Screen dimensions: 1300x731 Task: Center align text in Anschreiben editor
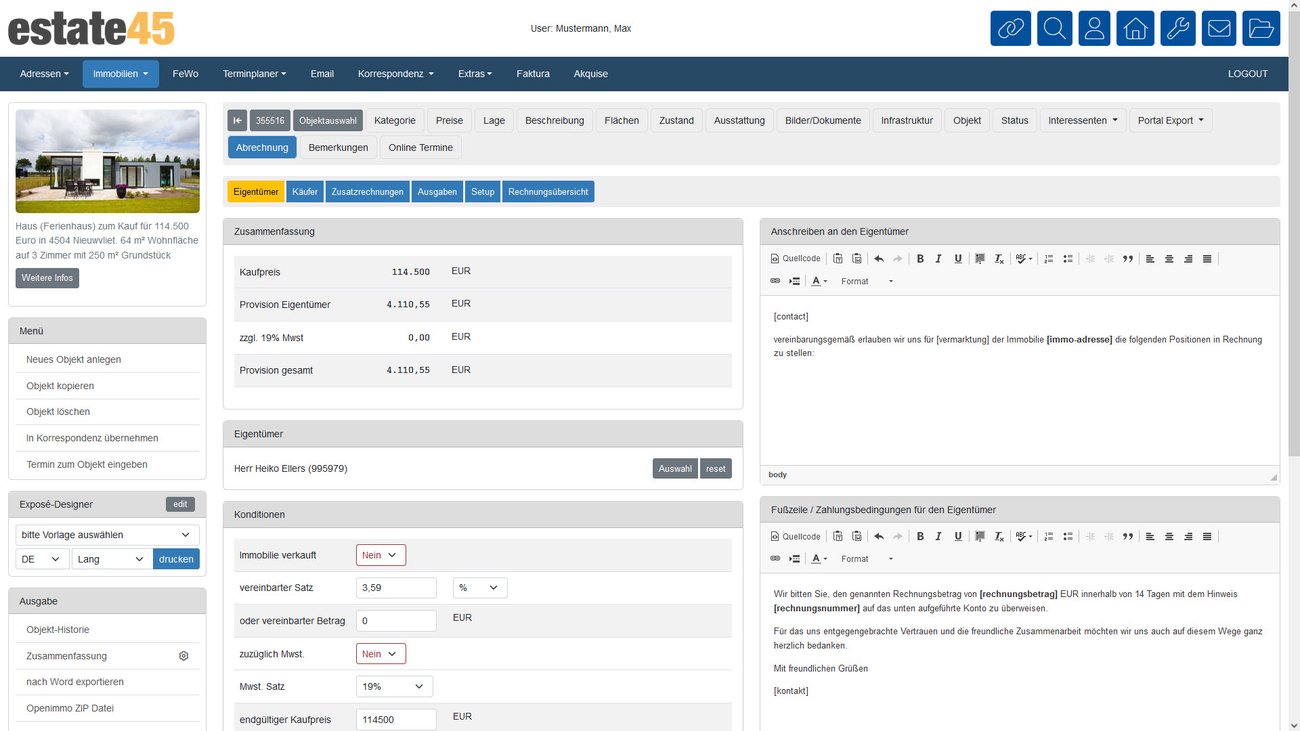pos(1169,259)
